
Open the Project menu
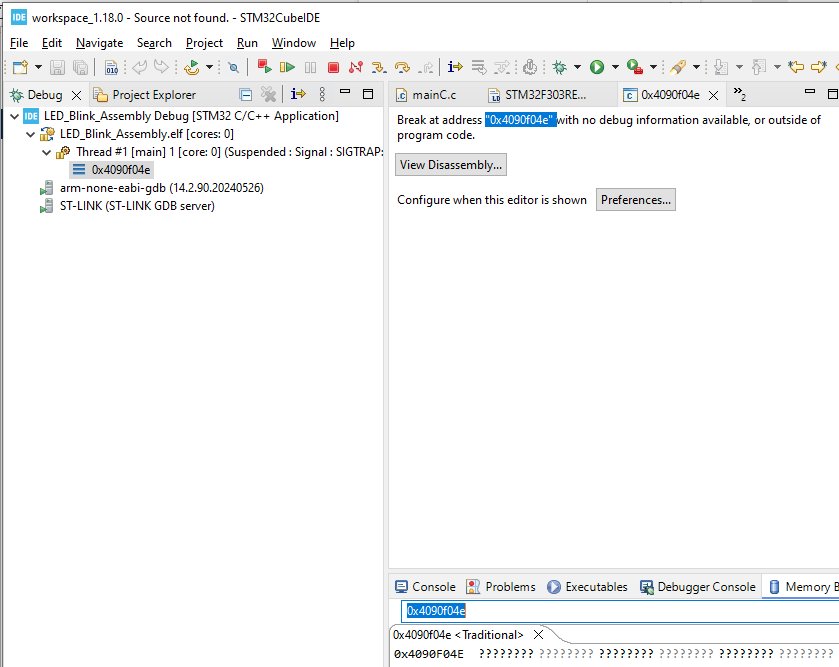tap(204, 43)
